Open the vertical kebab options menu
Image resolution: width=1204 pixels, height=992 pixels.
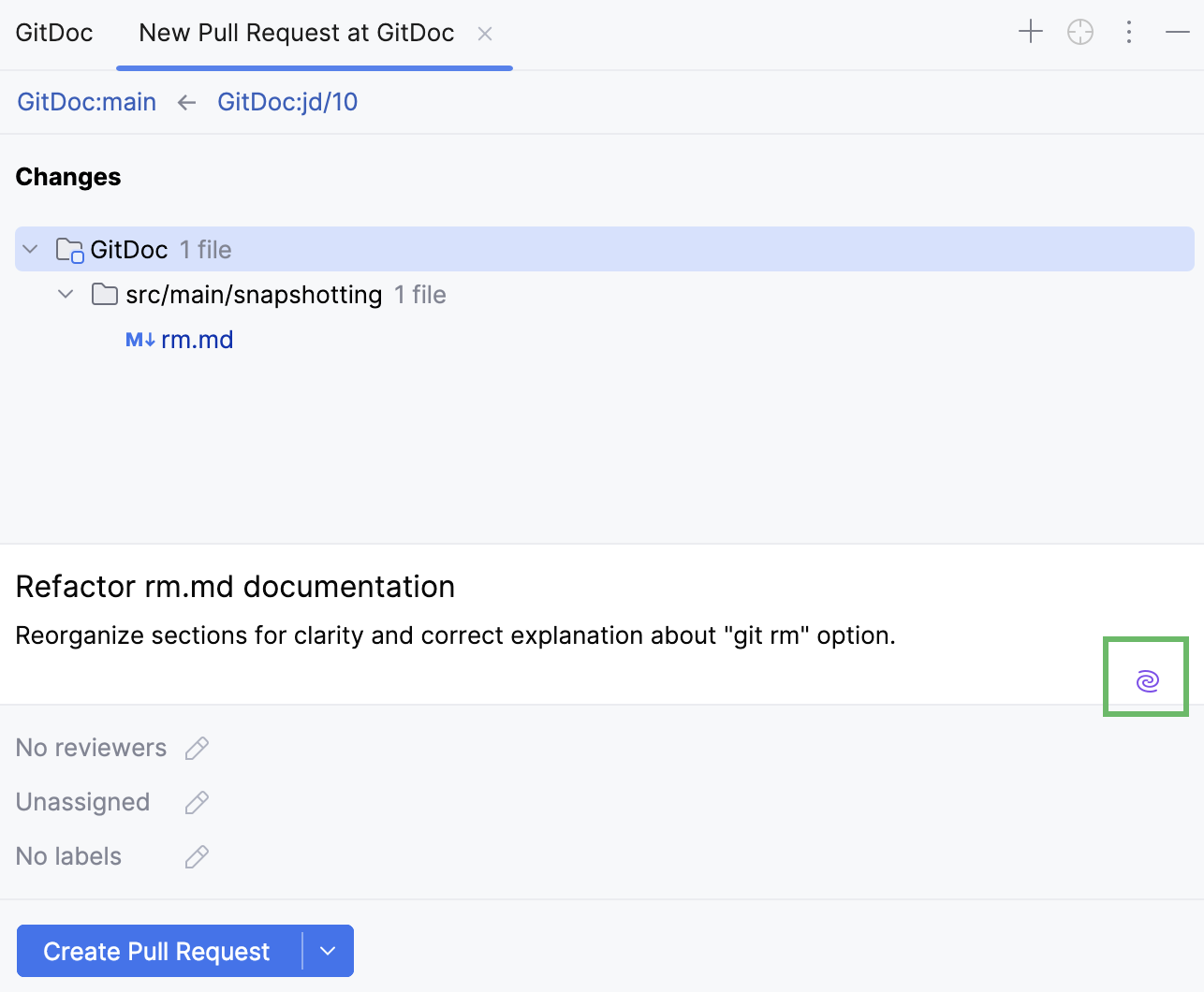click(x=1129, y=32)
